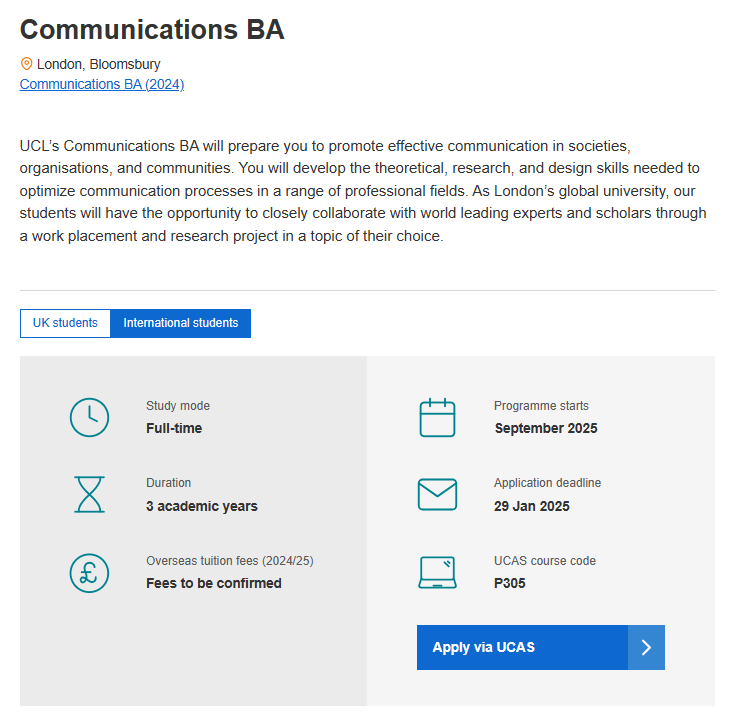
Task: Click the 3 academic years duration text
Action: coord(201,506)
